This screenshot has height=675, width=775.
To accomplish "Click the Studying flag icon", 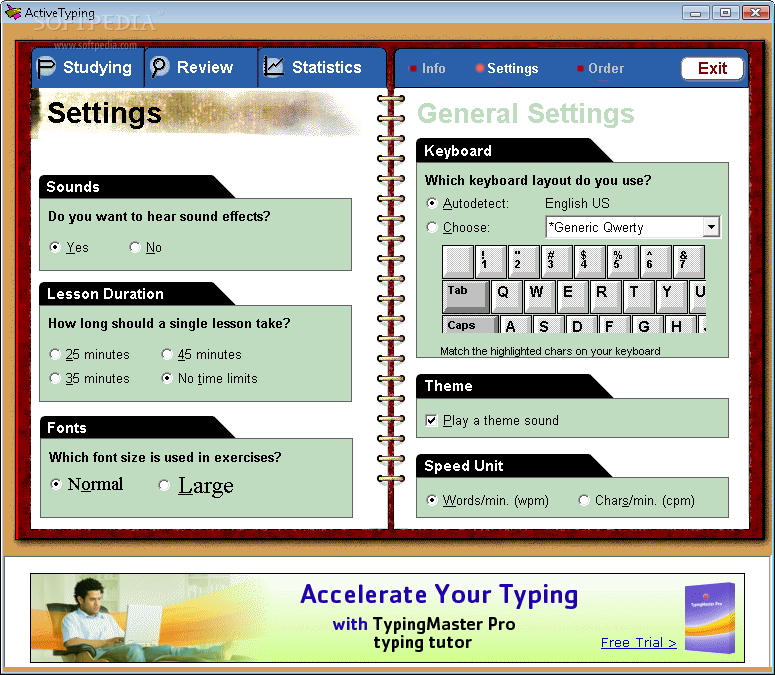I will 46,67.
